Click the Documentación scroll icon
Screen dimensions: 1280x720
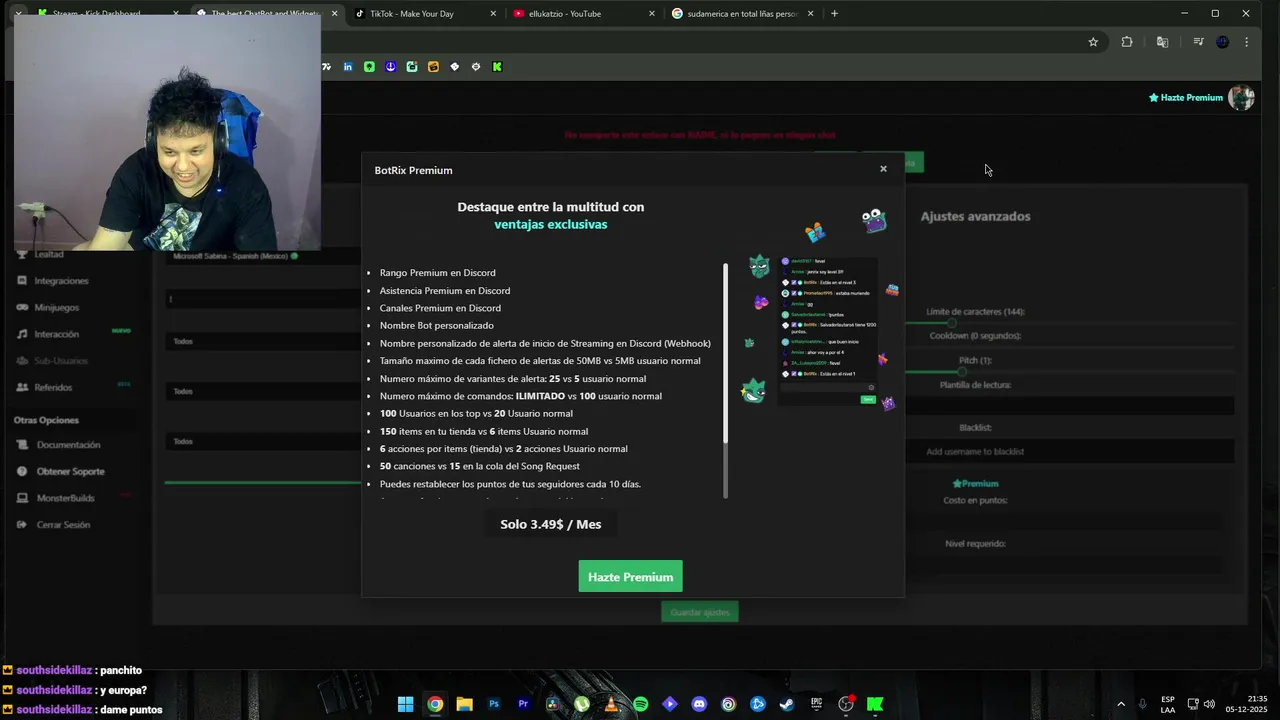click(x=22, y=445)
